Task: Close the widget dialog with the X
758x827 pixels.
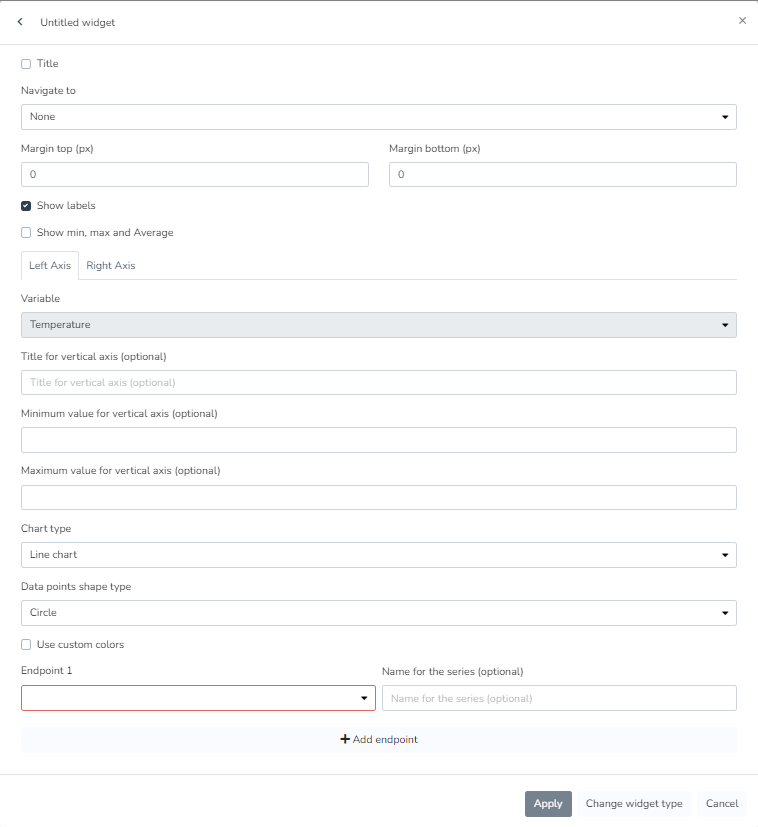Action: tap(742, 21)
